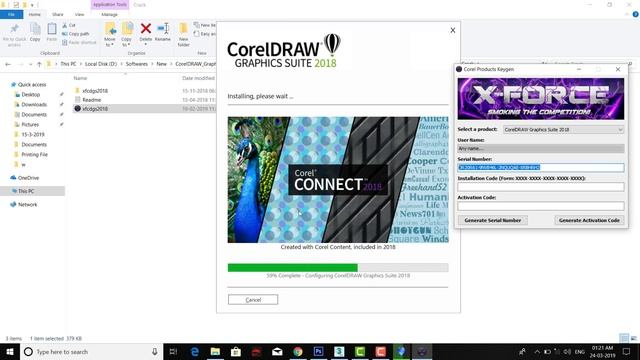Select the Readme file
Screen dimensions: 640x360
click(x=91, y=100)
